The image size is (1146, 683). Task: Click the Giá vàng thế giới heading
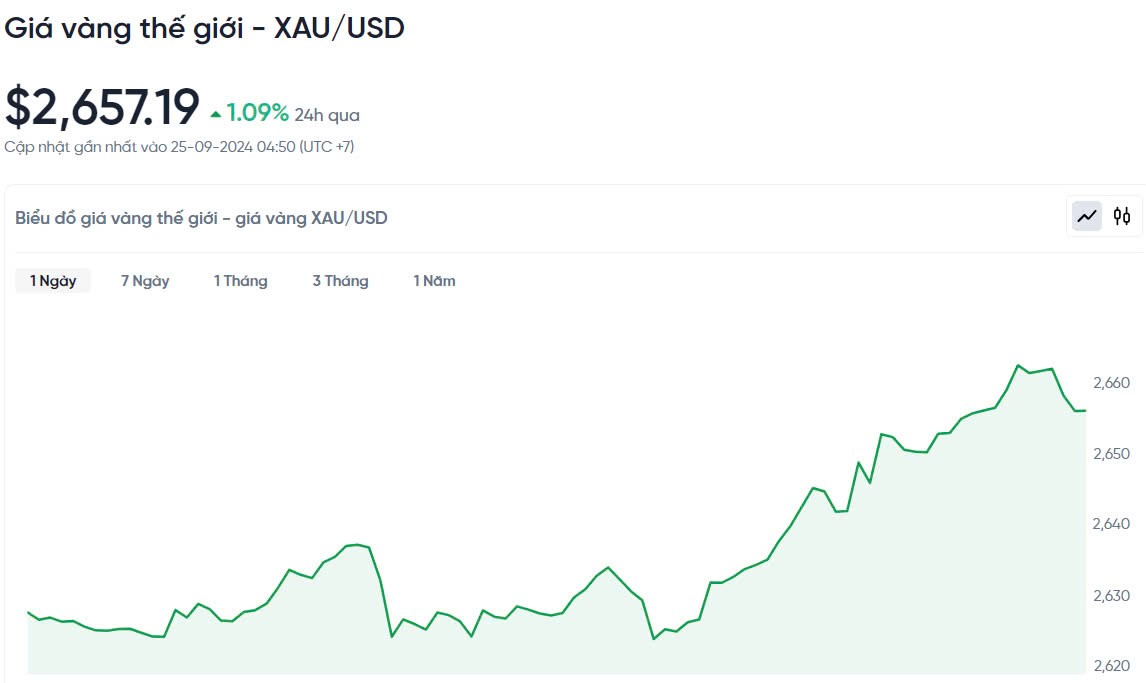pos(204,28)
